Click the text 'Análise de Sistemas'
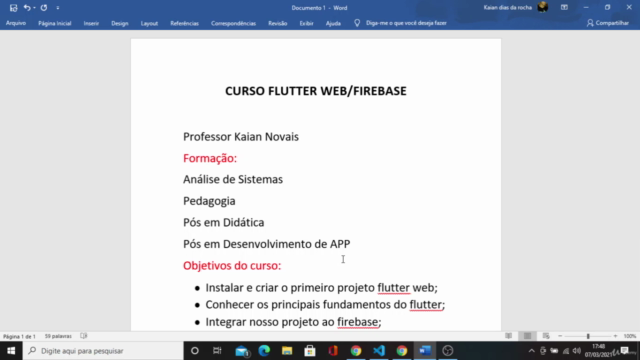640x360 pixels. pos(233,179)
